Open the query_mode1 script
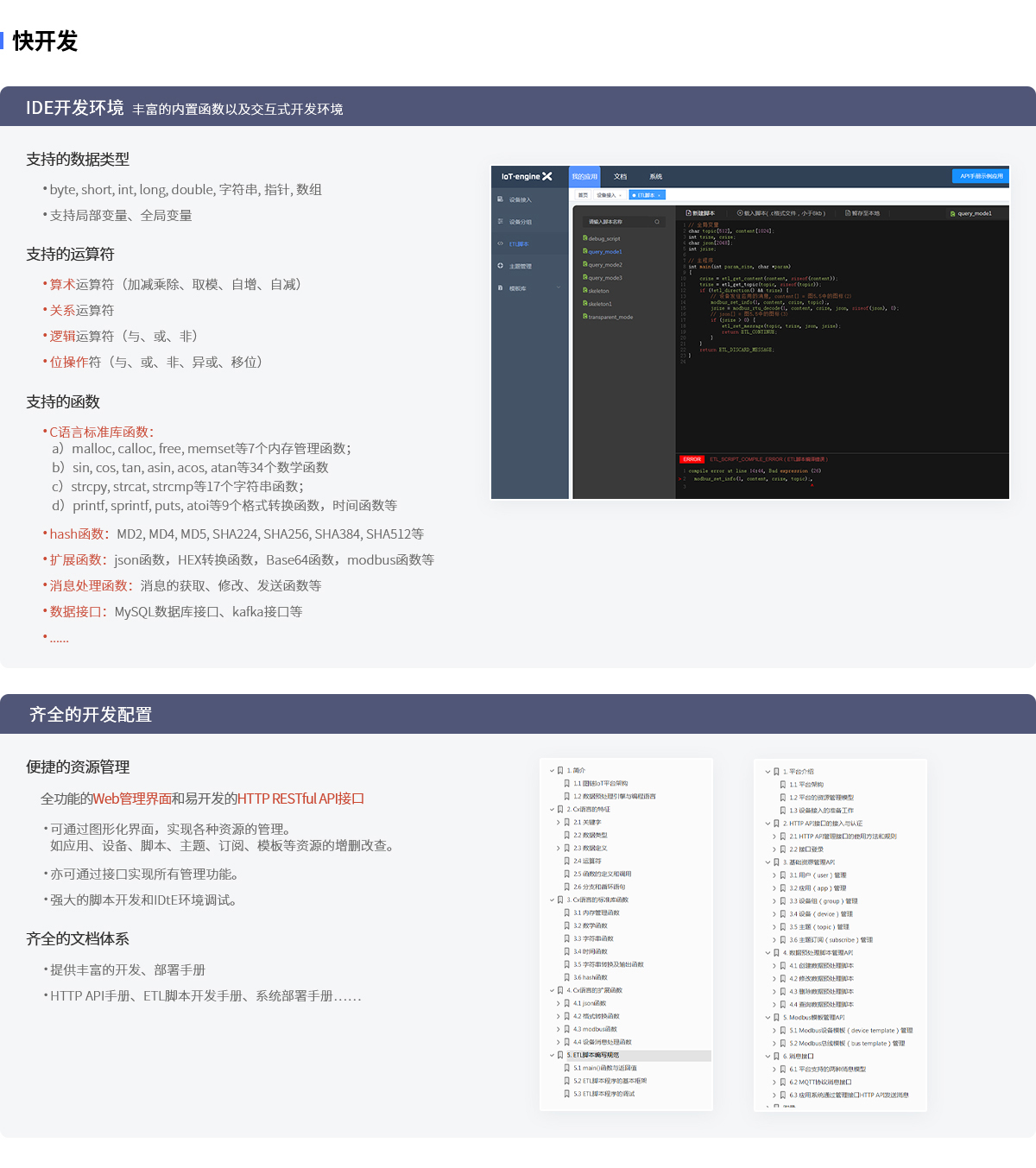1036x1168 pixels. tap(605, 251)
